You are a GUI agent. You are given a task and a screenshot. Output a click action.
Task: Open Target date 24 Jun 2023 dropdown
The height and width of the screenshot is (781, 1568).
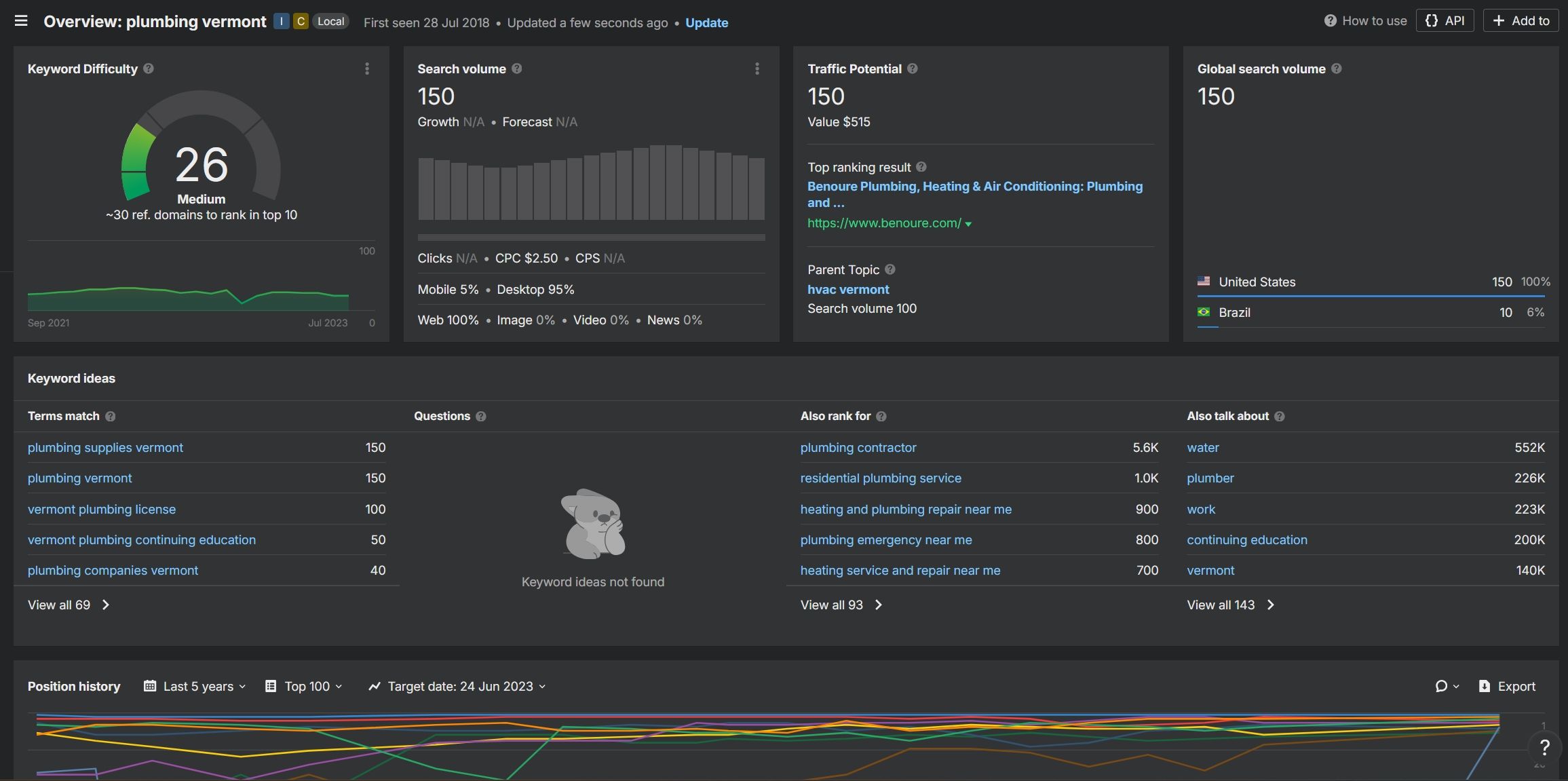[x=457, y=686]
